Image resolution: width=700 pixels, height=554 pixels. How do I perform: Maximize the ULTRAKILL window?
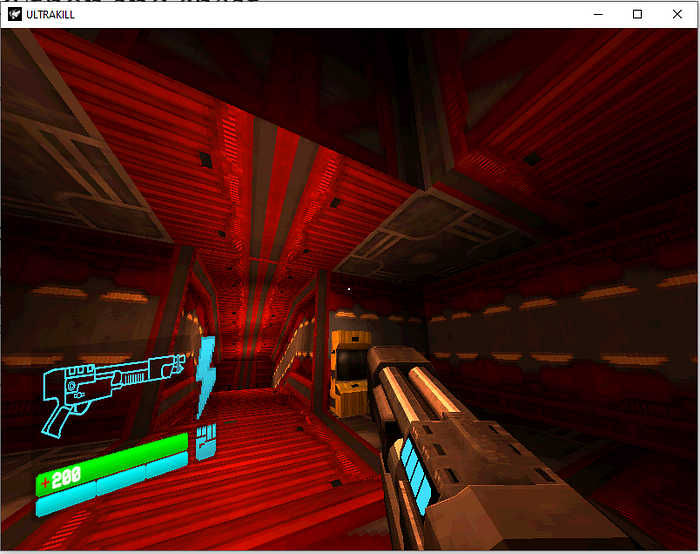point(638,14)
